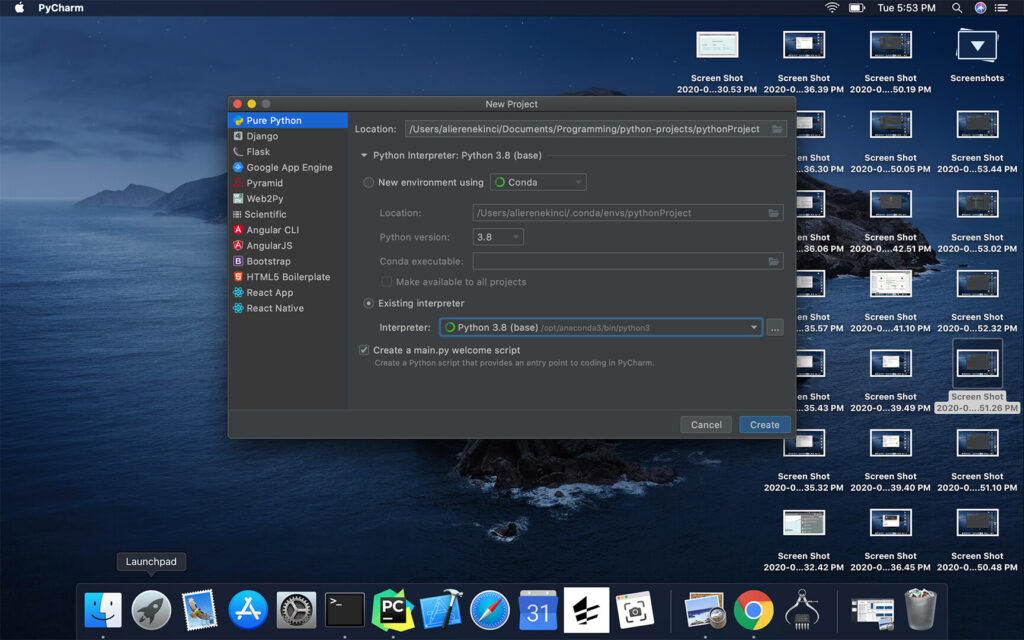Choose the Django project type

[x=287, y=136]
